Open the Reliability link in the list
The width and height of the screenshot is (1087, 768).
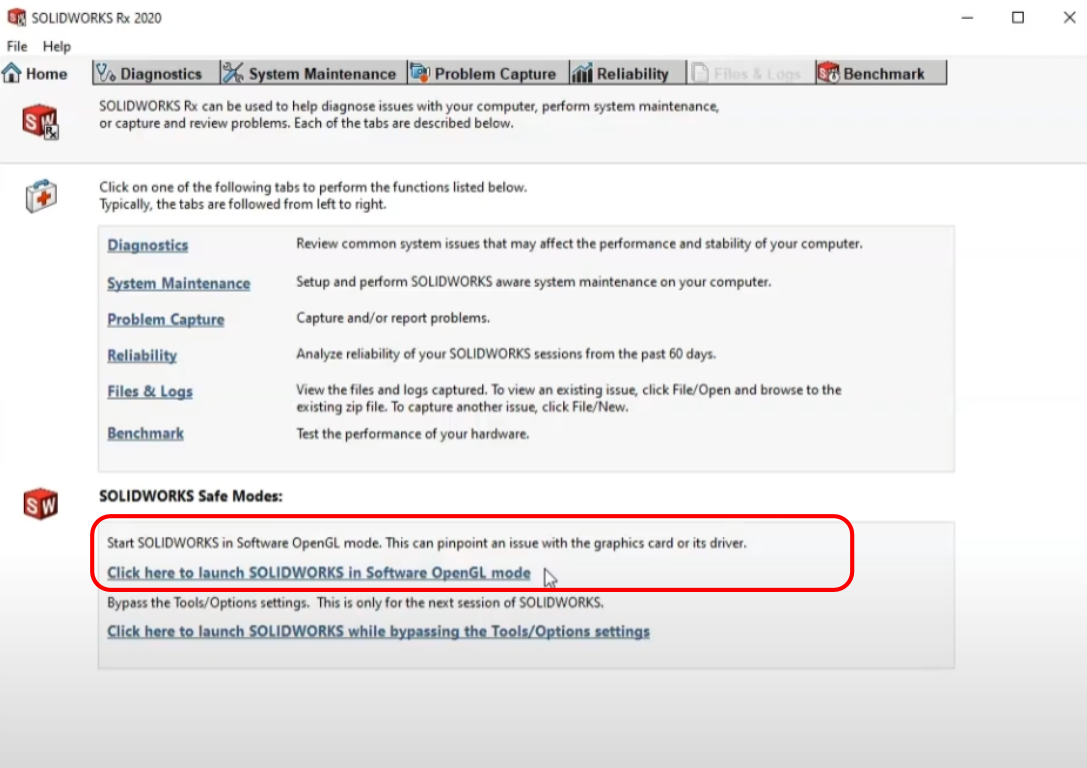click(x=142, y=355)
